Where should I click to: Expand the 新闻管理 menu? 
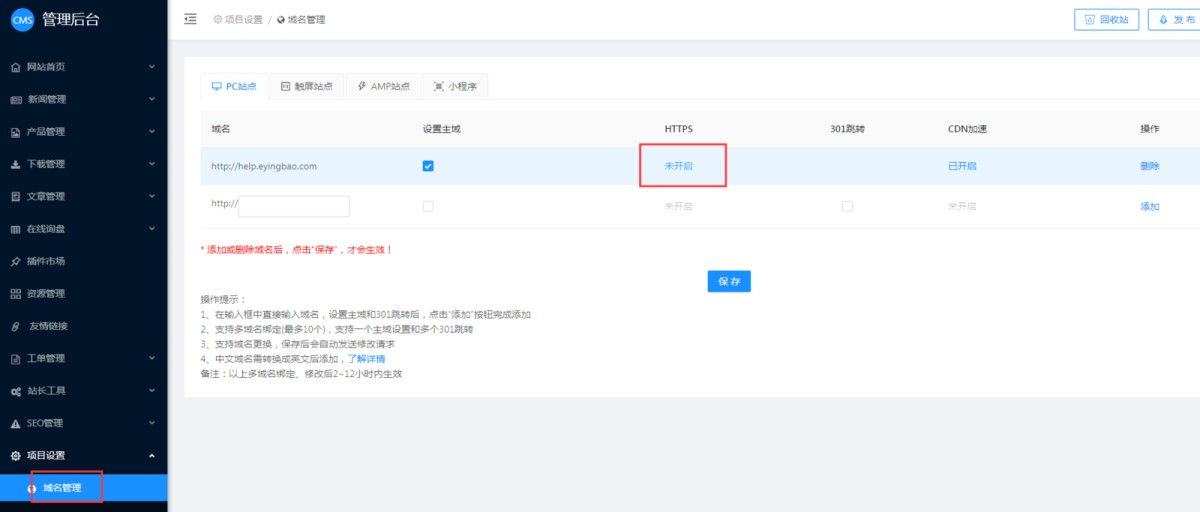tap(84, 100)
